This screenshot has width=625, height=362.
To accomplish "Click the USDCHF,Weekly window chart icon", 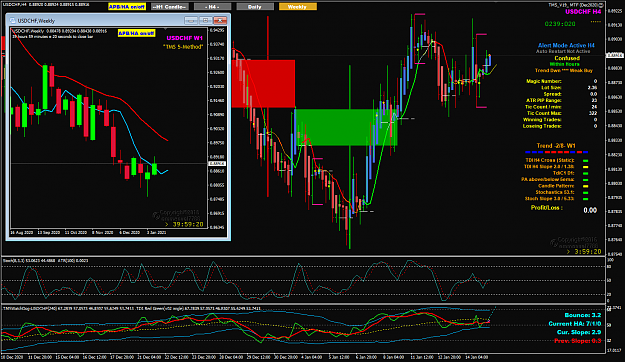I will click(12, 20).
